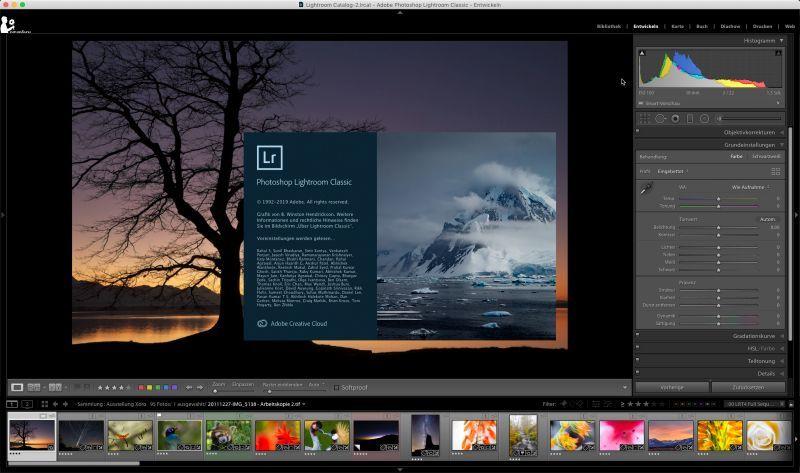800x473 pixels.
Task: Open the profile browser grid icon
Action: point(776,171)
